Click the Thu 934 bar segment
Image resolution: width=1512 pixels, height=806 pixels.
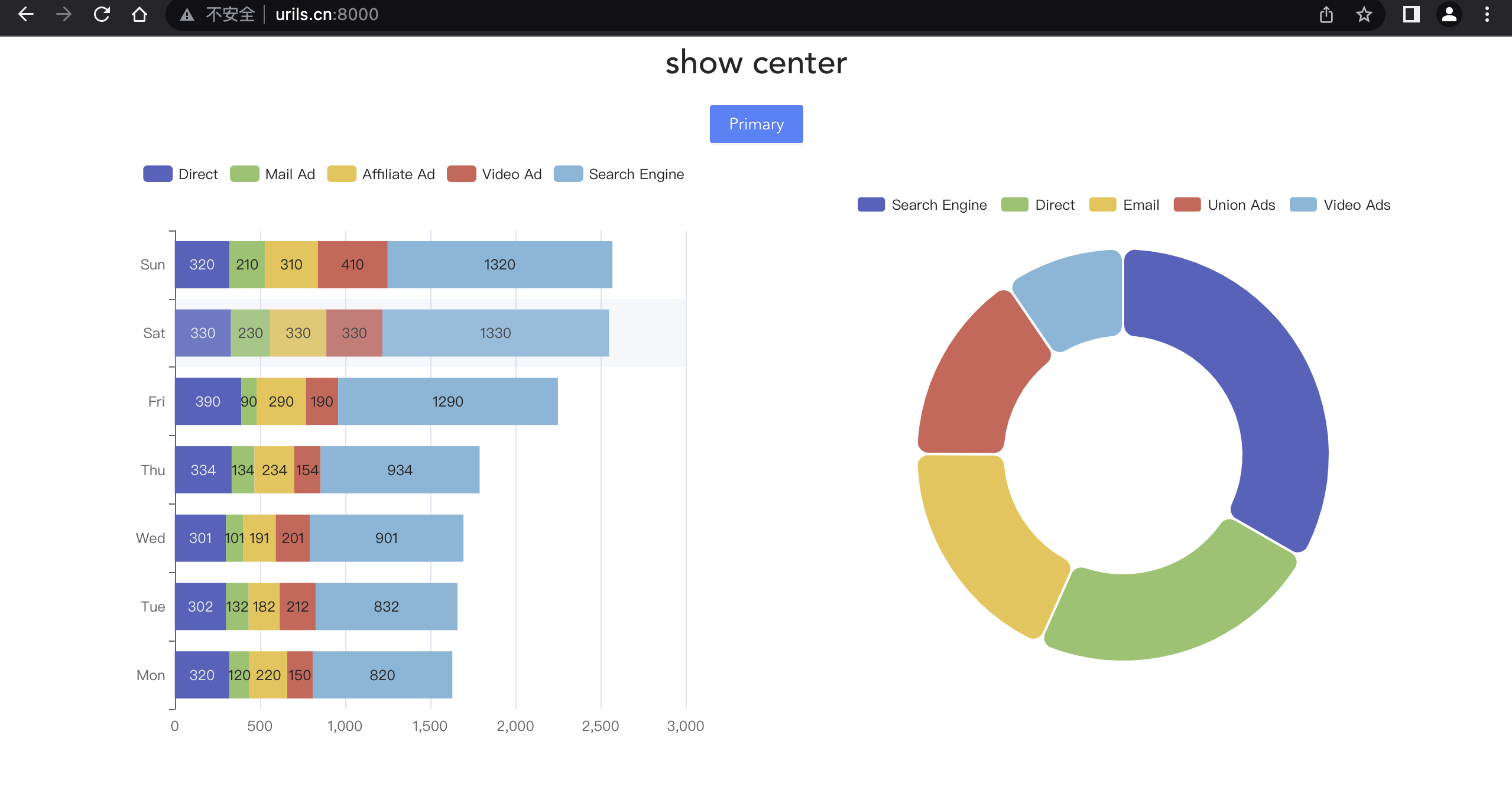click(400, 470)
